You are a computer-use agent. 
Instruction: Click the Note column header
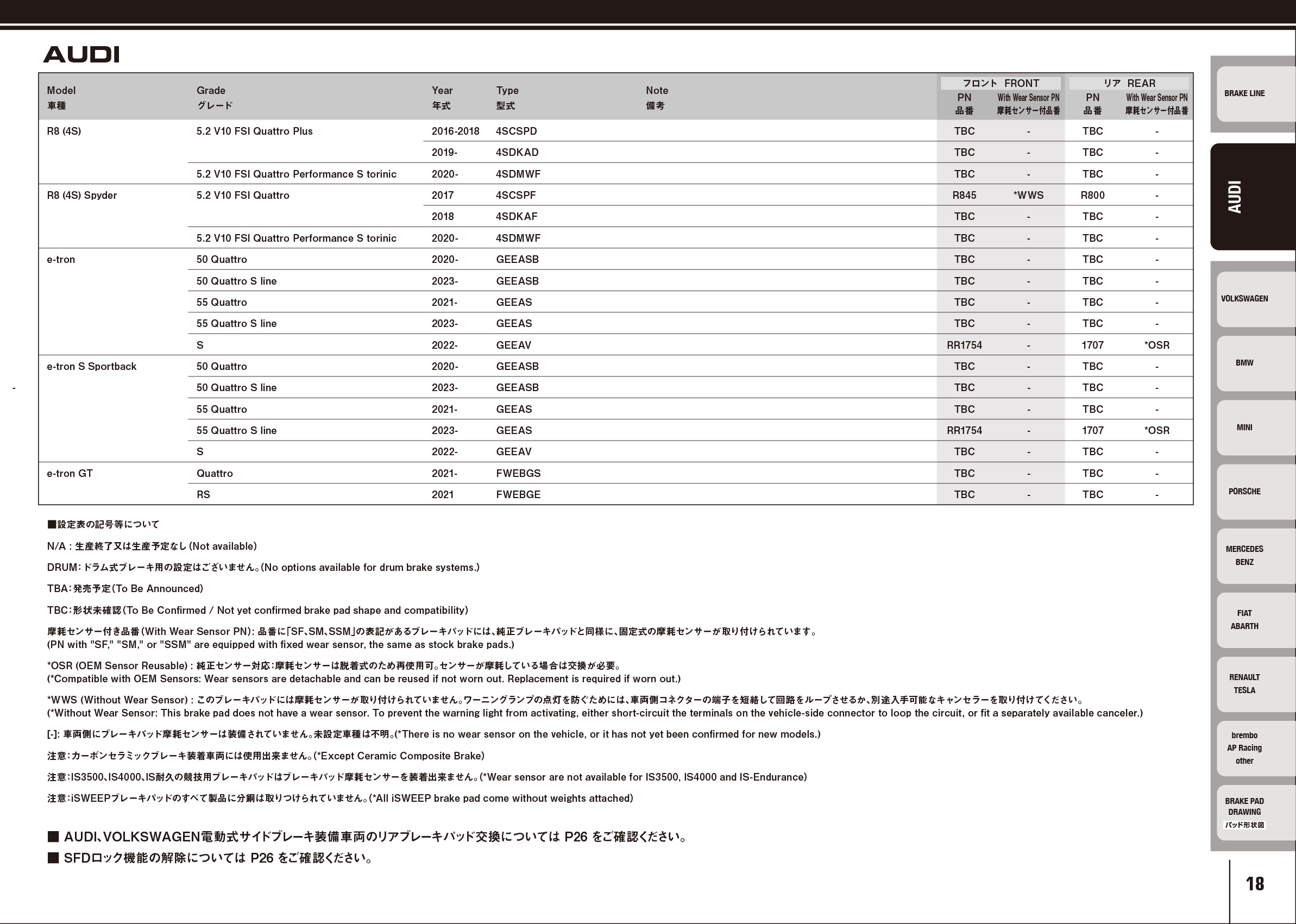pyautogui.click(x=657, y=98)
